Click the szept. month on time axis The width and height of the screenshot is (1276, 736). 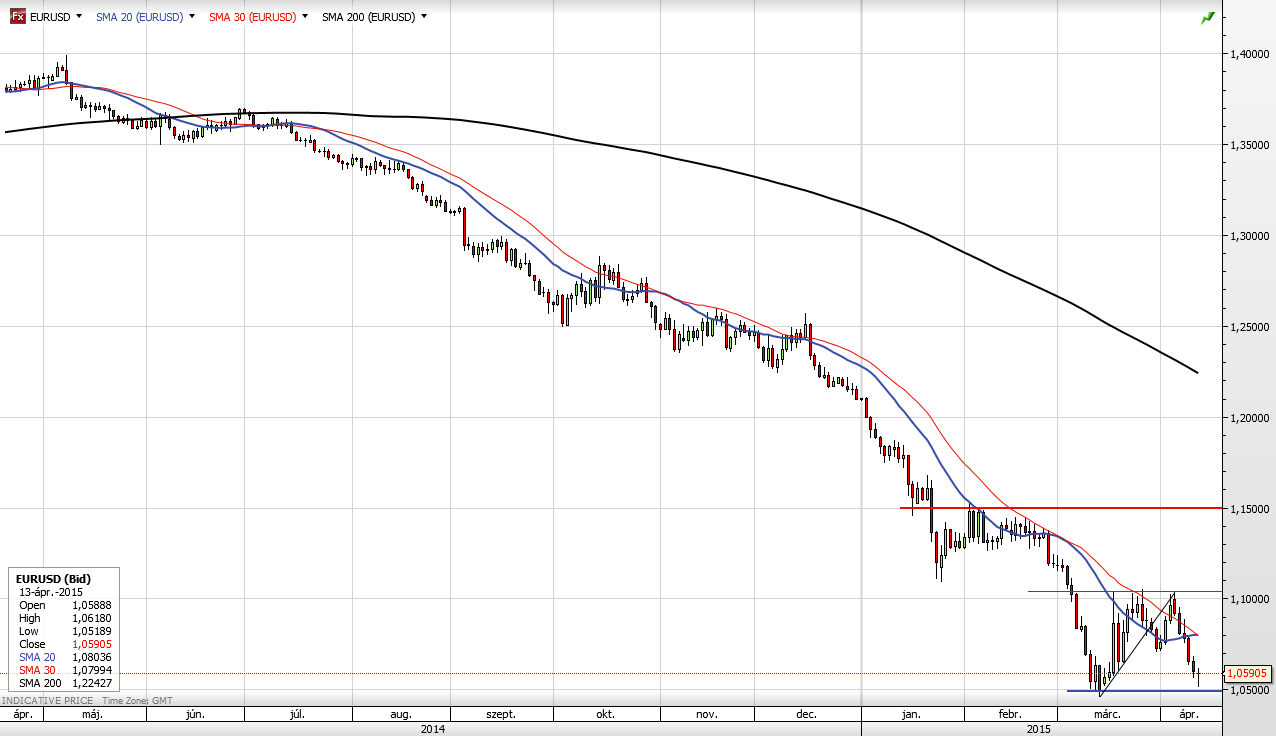(500, 715)
